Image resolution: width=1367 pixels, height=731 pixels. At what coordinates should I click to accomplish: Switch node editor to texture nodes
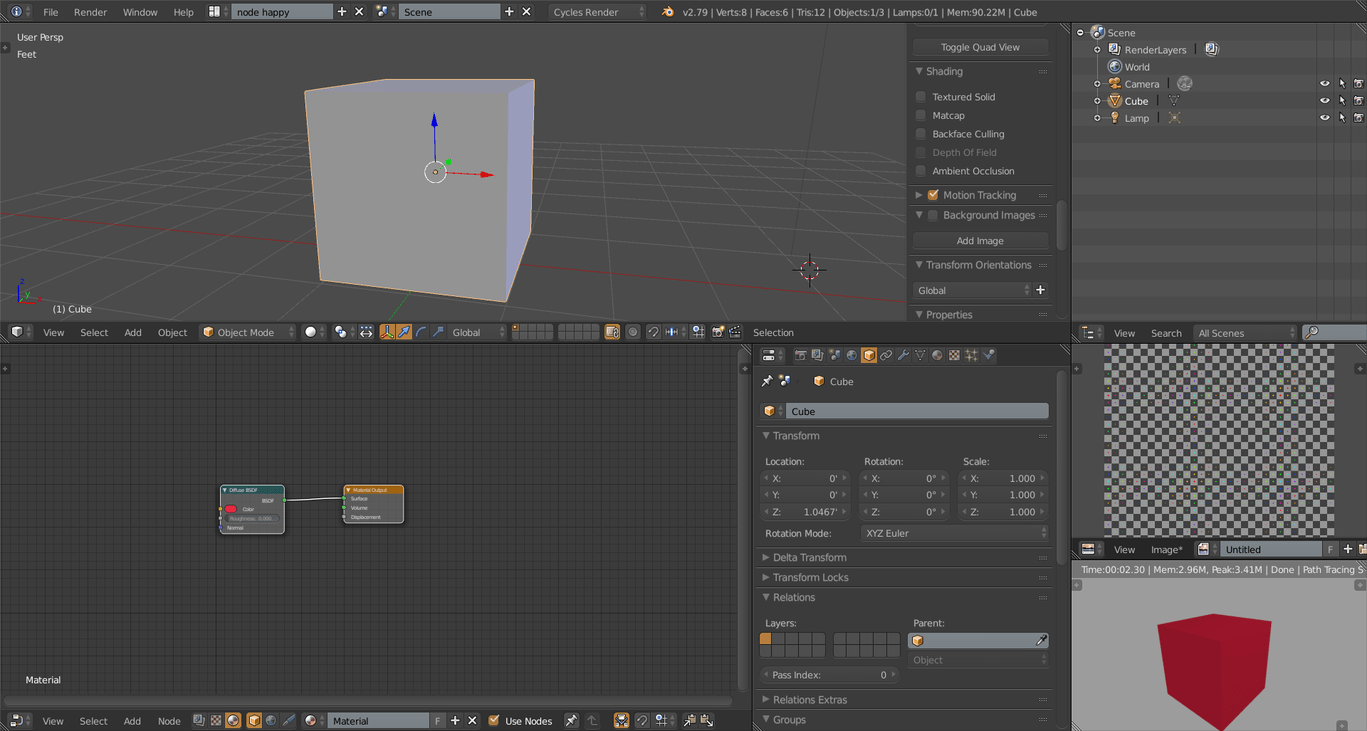[215, 720]
